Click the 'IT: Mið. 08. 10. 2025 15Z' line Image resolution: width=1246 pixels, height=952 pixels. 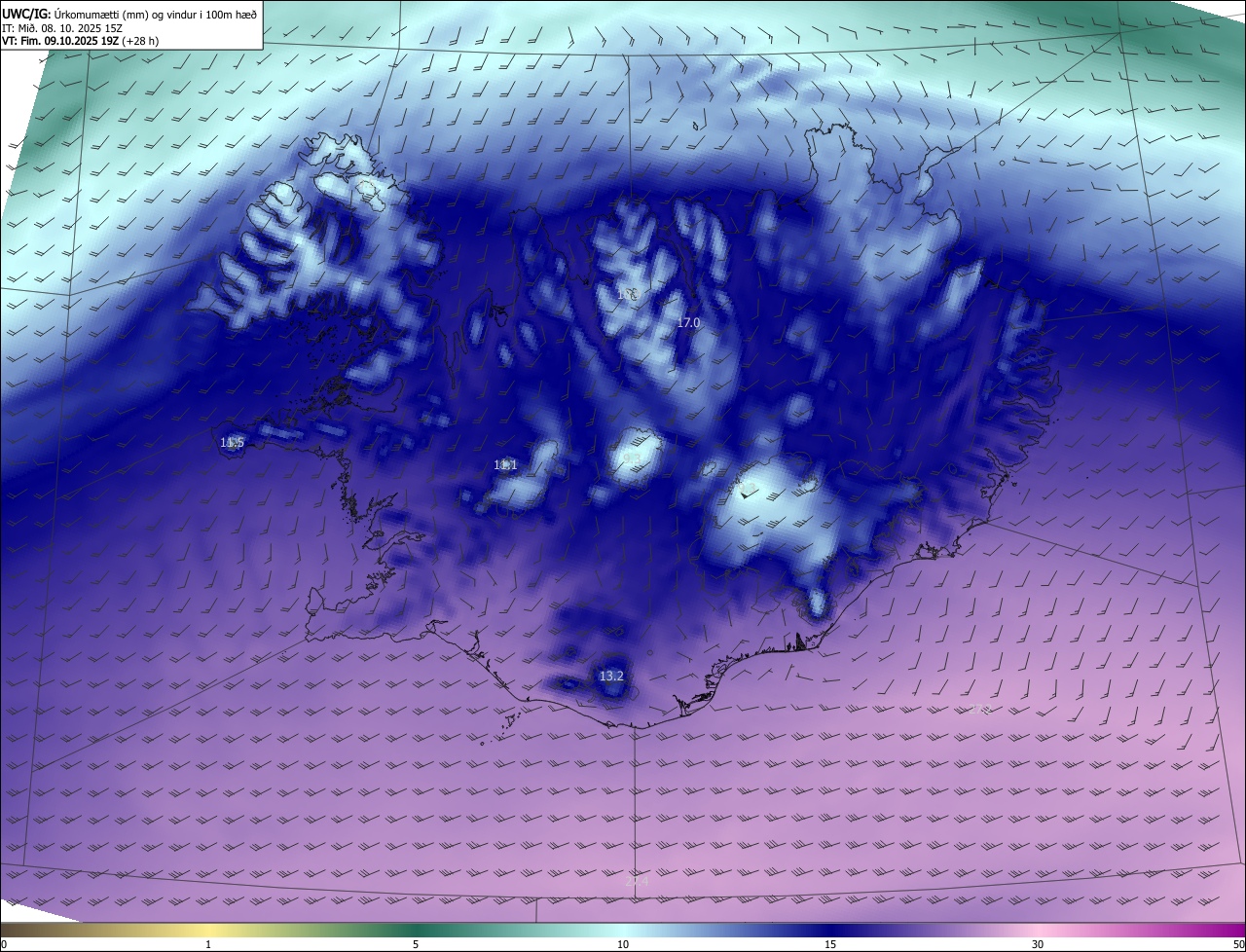click(x=62, y=27)
